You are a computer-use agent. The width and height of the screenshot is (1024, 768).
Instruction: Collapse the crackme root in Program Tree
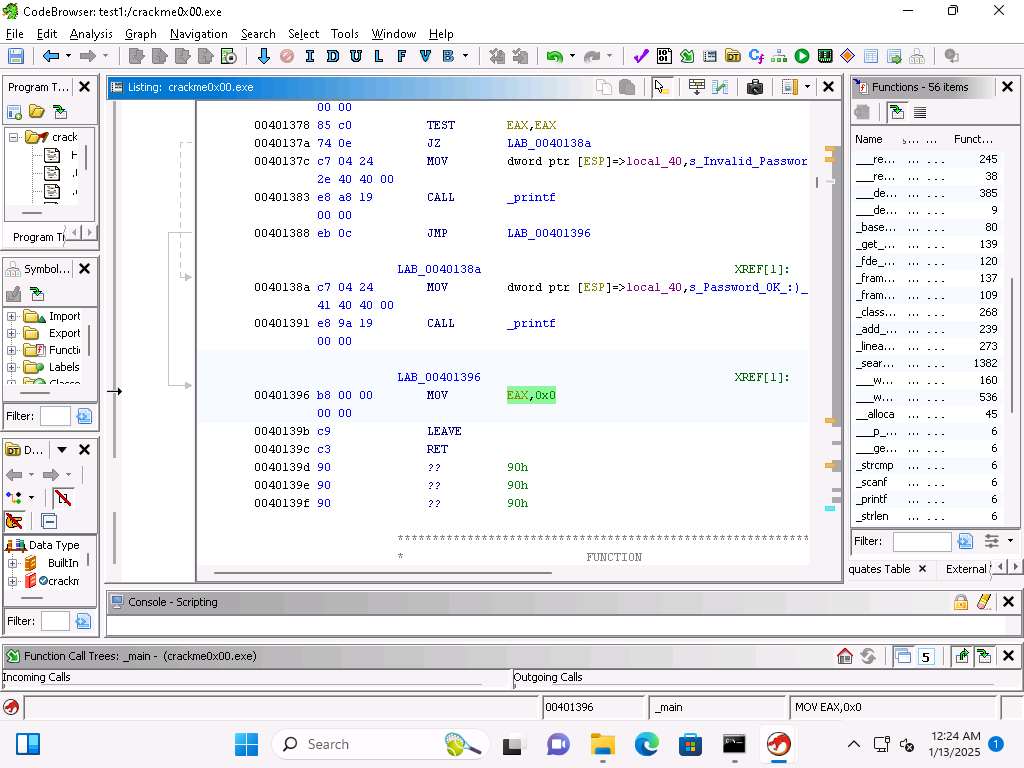(14, 137)
